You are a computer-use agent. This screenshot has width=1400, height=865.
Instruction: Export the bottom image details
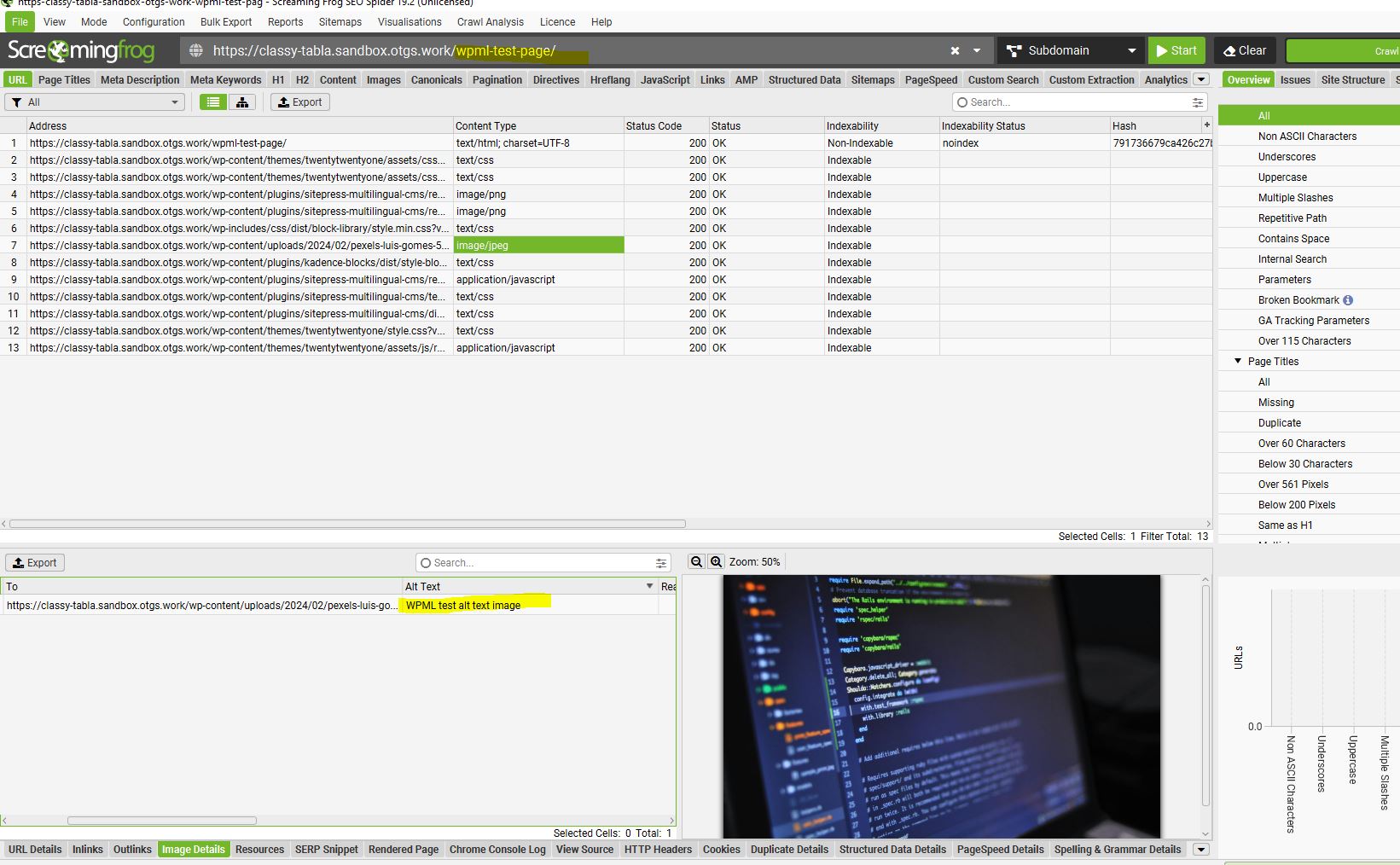[x=35, y=563]
